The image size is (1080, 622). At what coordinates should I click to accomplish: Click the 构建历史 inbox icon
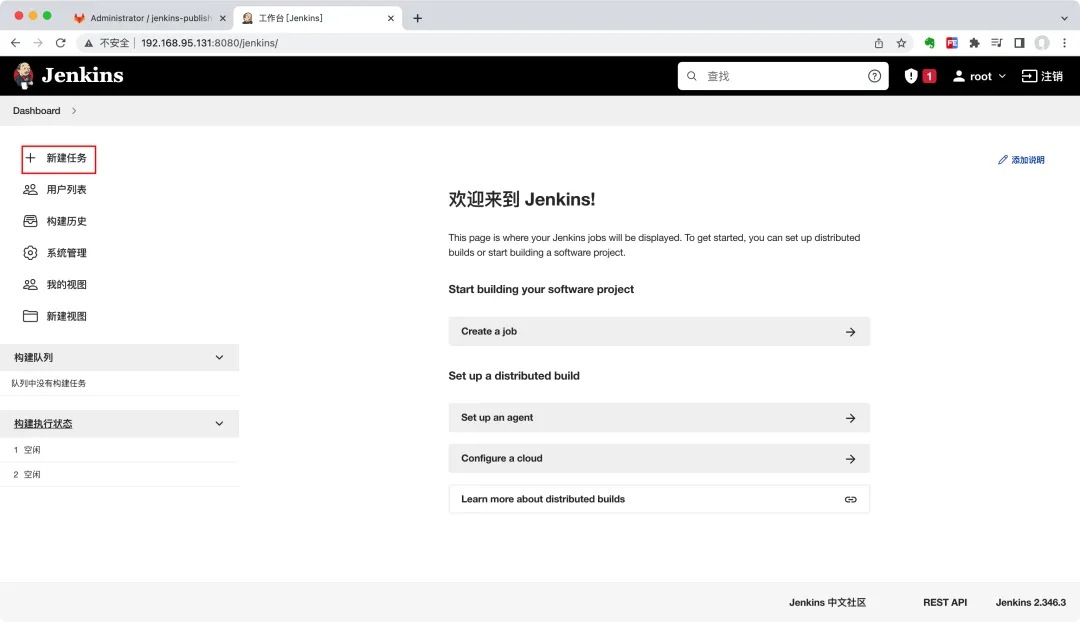pos(30,221)
